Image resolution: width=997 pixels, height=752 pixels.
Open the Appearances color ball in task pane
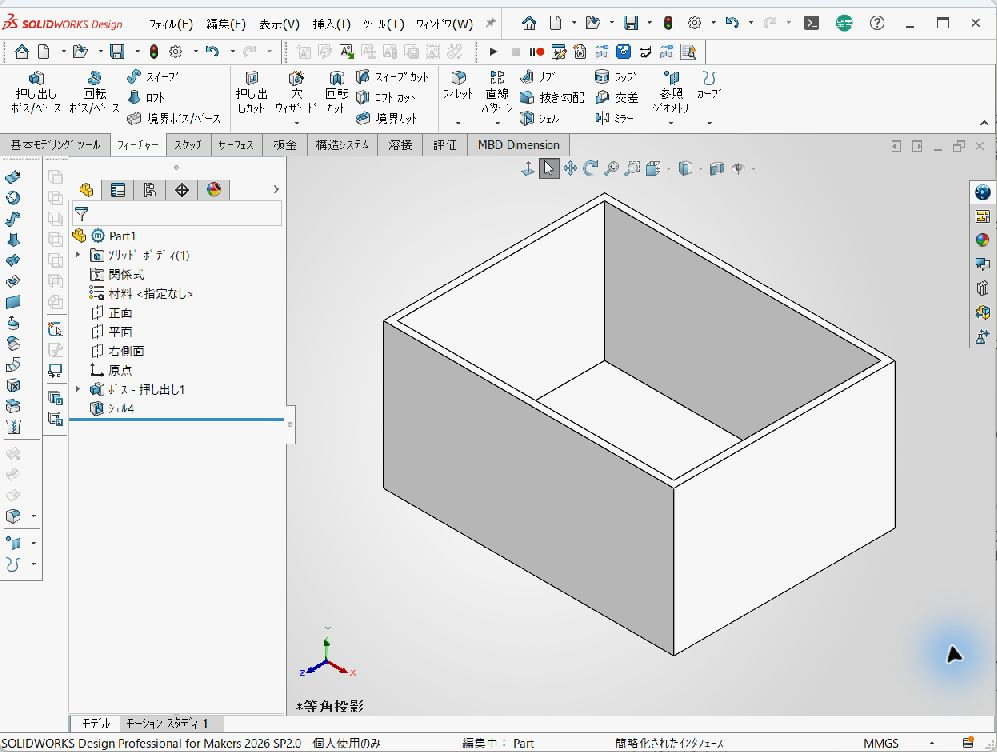pyautogui.click(x=982, y=240)
